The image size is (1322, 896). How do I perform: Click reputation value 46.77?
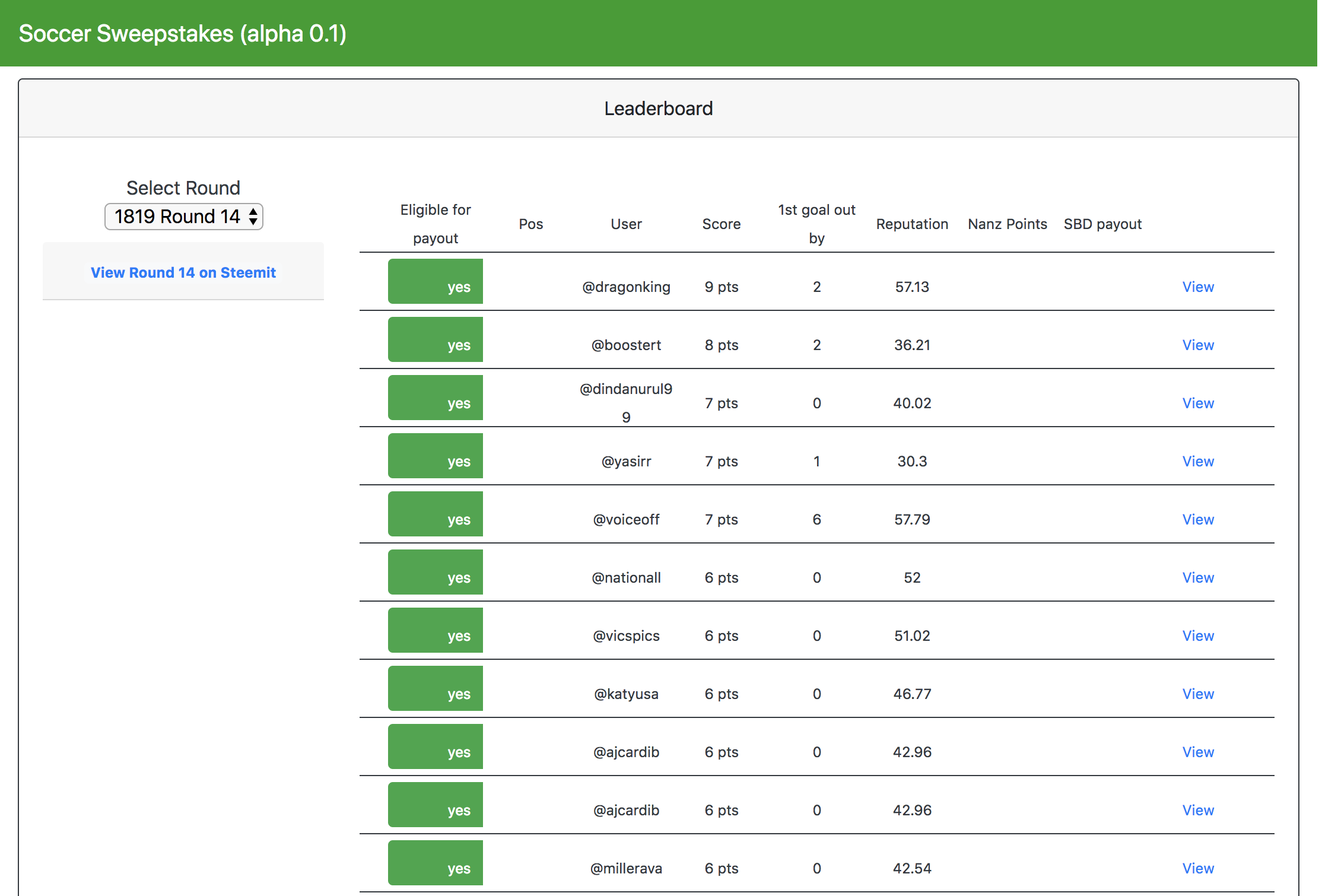[x=912, y=694]
